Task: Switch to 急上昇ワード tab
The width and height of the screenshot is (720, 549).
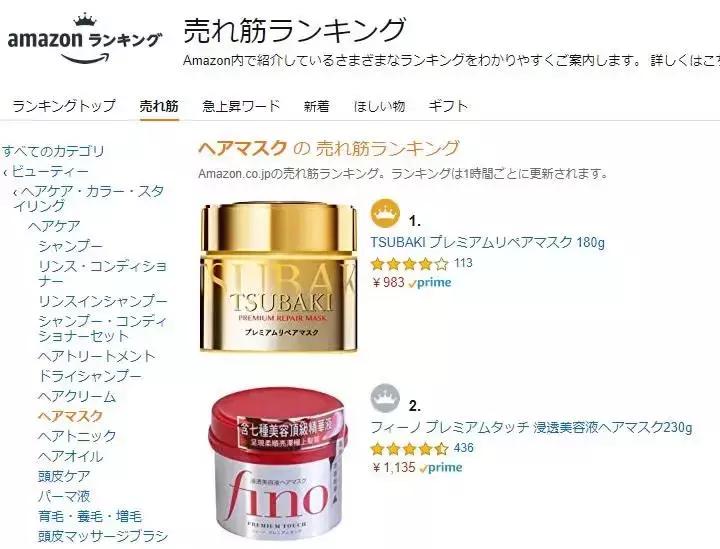Action: [x=241, y=106]
